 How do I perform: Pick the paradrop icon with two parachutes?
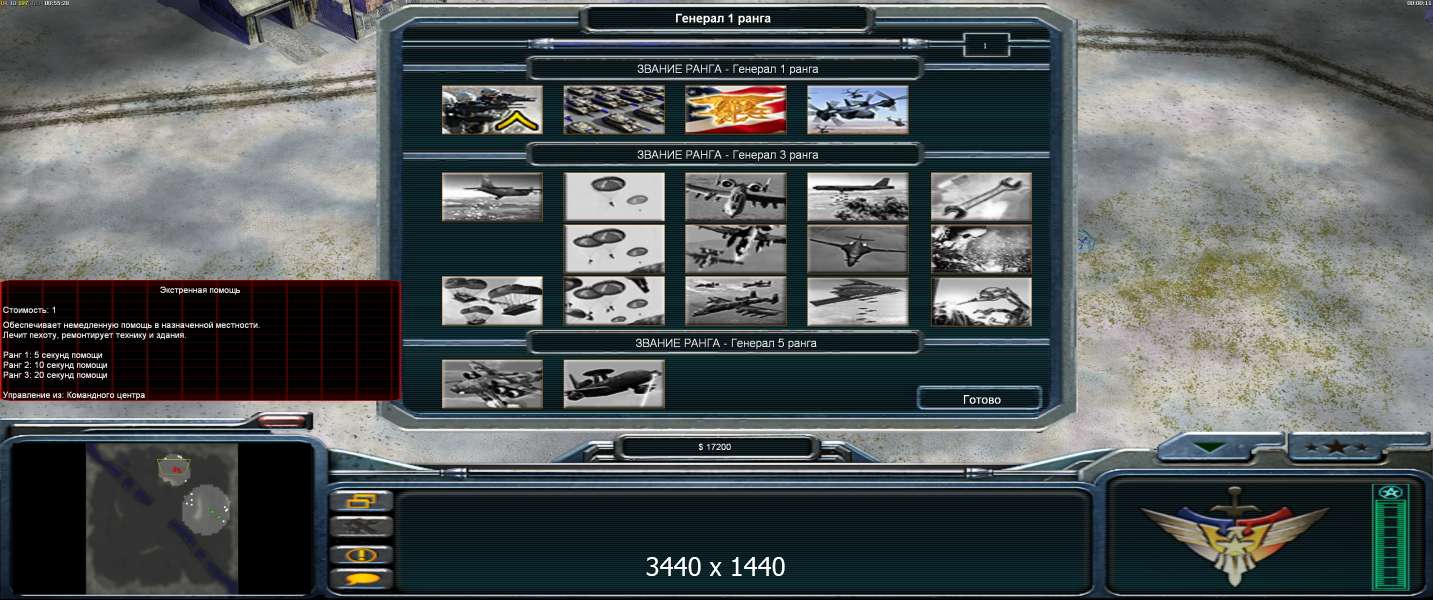[x=614, y=197]
